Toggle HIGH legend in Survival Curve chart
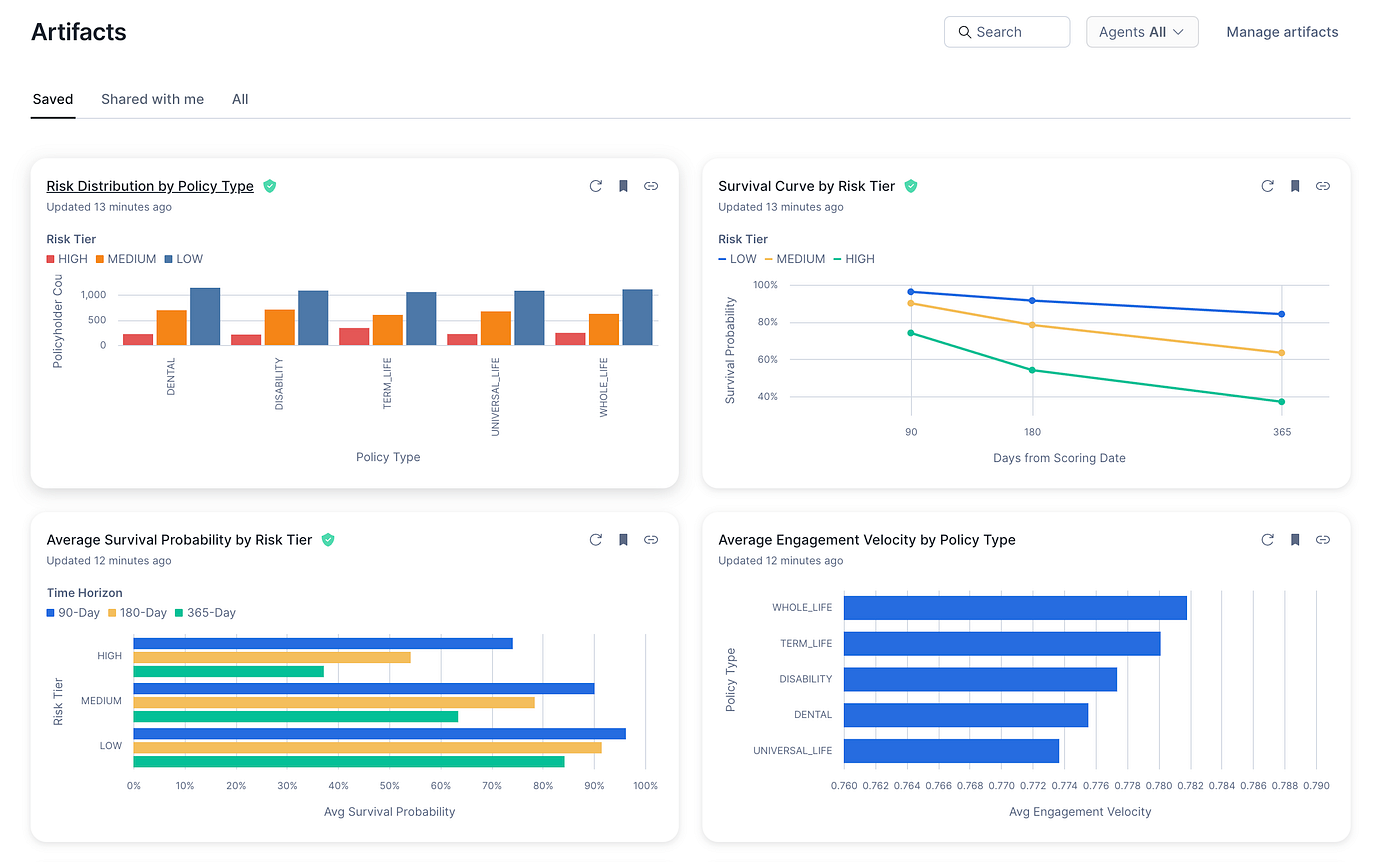The width and height of the screenshot is (1400, 862). [x=854, y=259]
